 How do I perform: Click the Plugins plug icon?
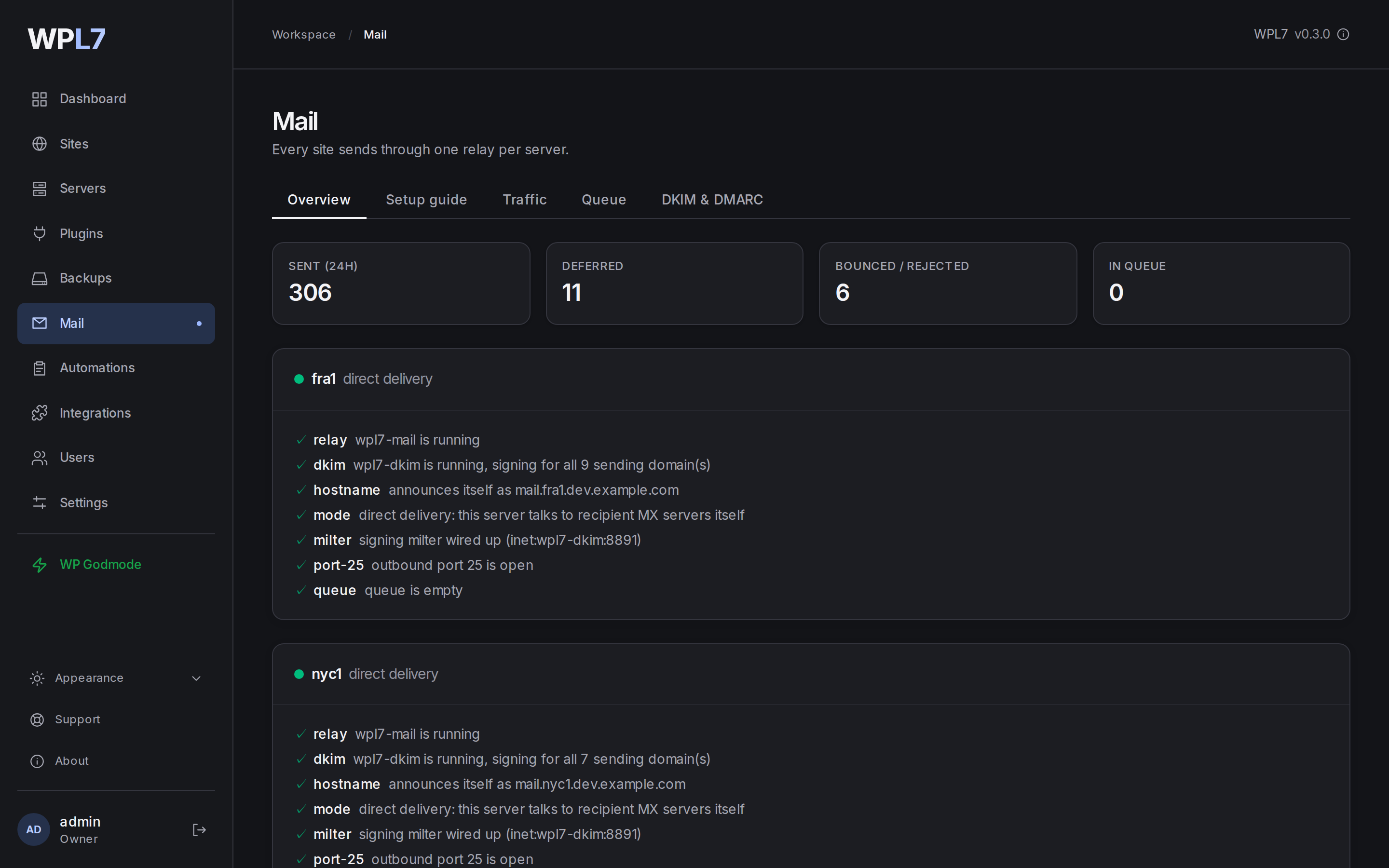[x=39, y=234]
